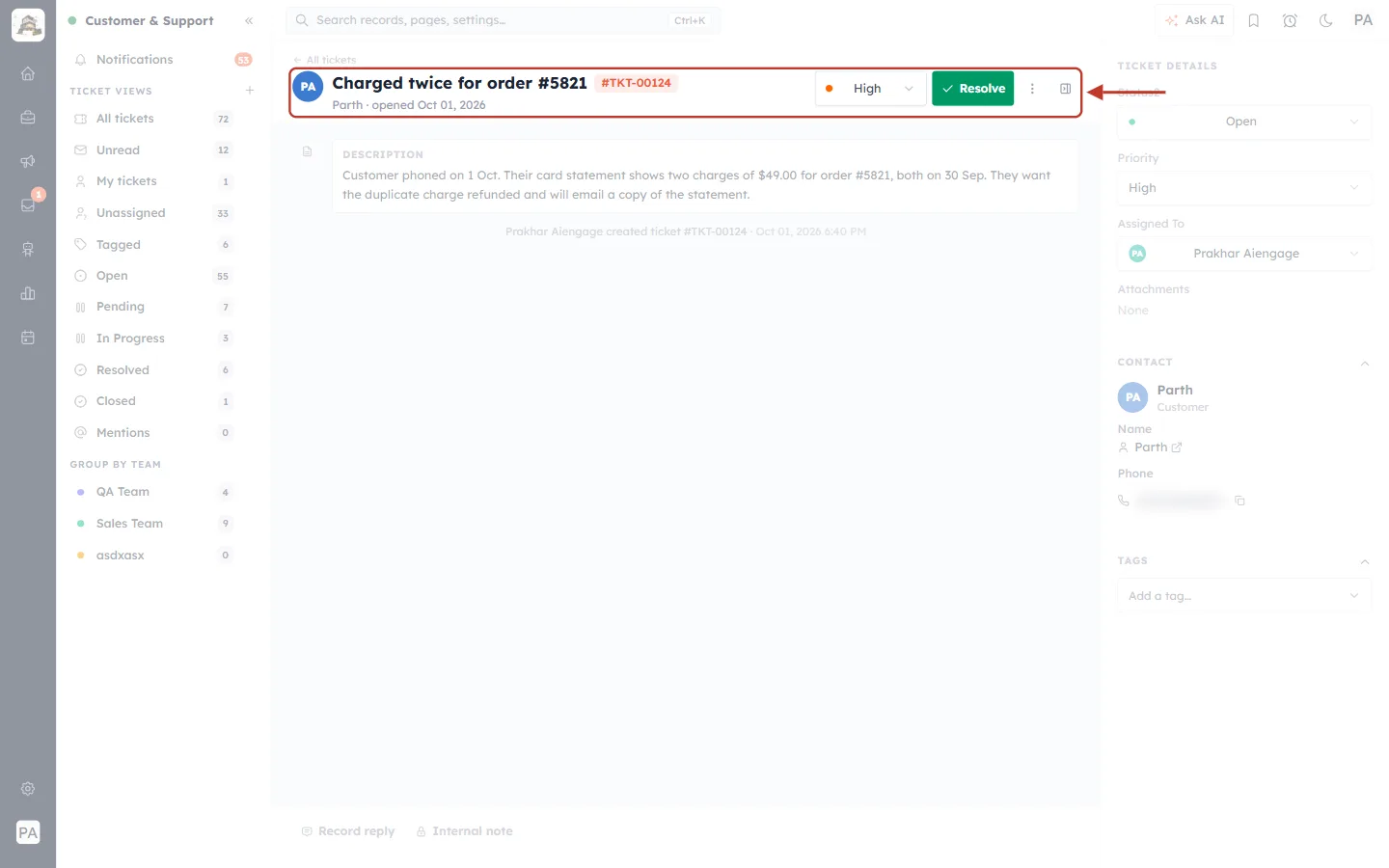The height and width of the screenshot is (868, 1389).
Task: Click the ticket ID #TKT-00124 badge
Action: (x=636, y=83)
